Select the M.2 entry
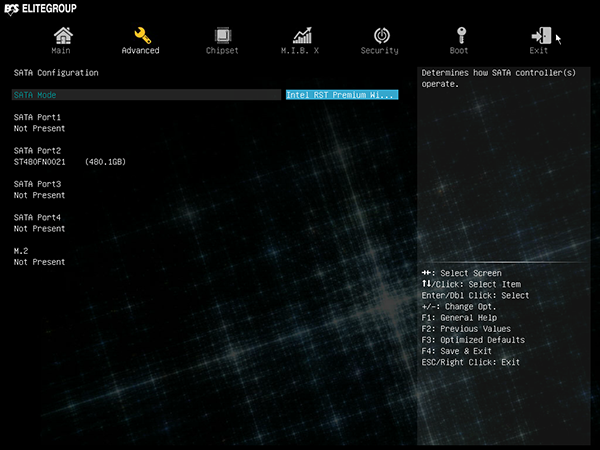This screenshot has height=450, width=600. (21, 251)
